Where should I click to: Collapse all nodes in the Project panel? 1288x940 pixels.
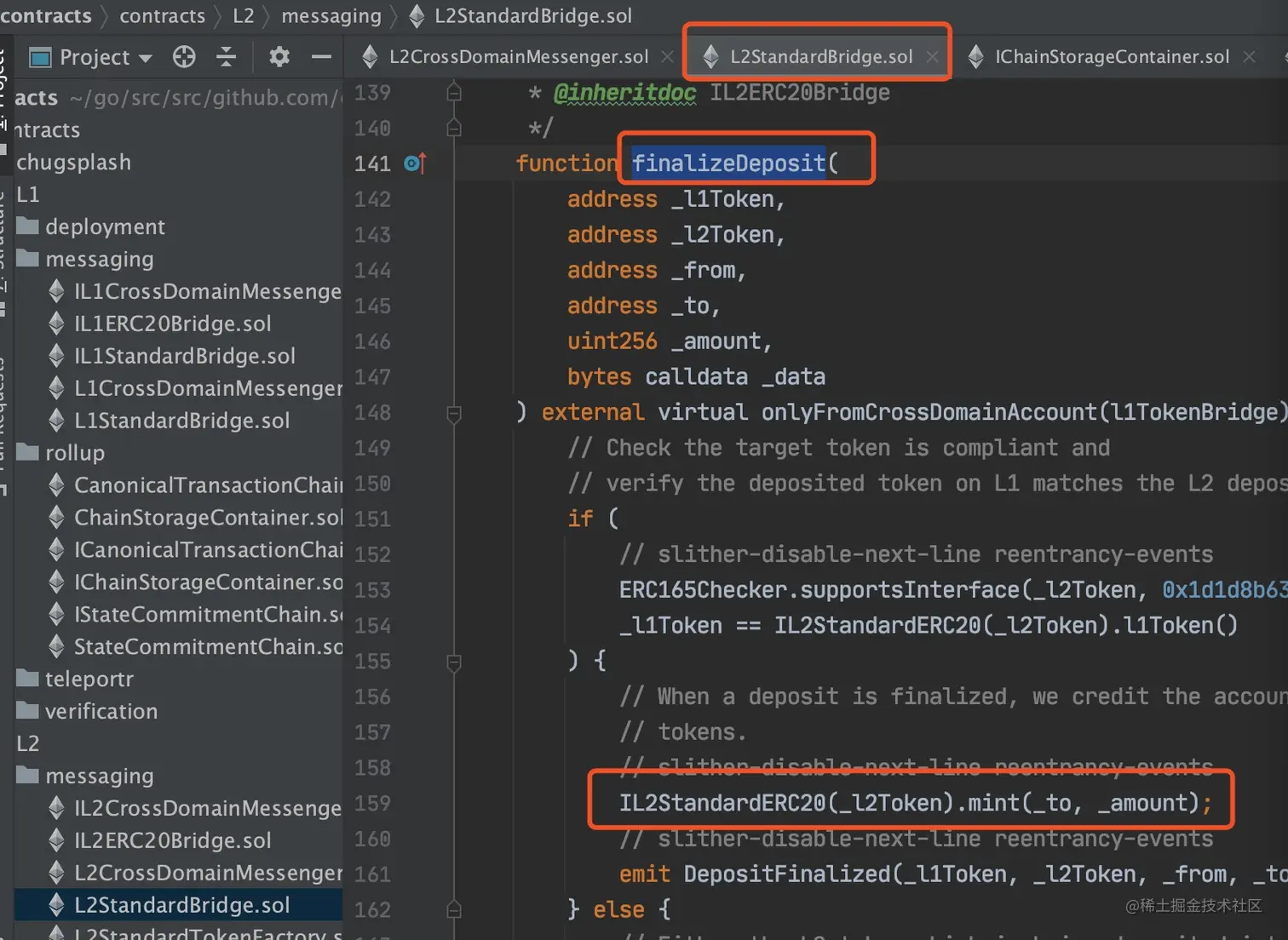[226, 57]
